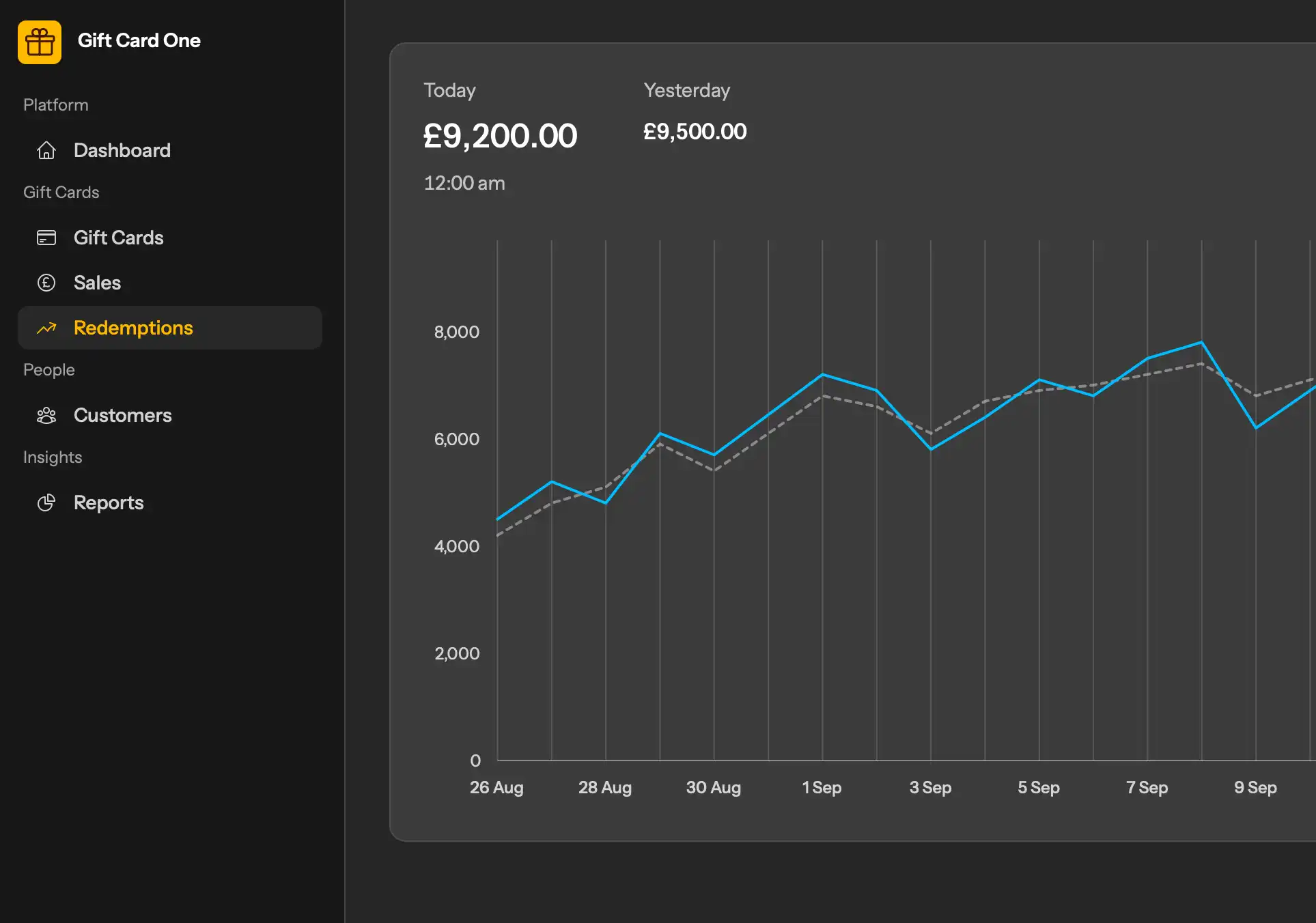Click Today's £9,200.00 total

coord(500,135)
